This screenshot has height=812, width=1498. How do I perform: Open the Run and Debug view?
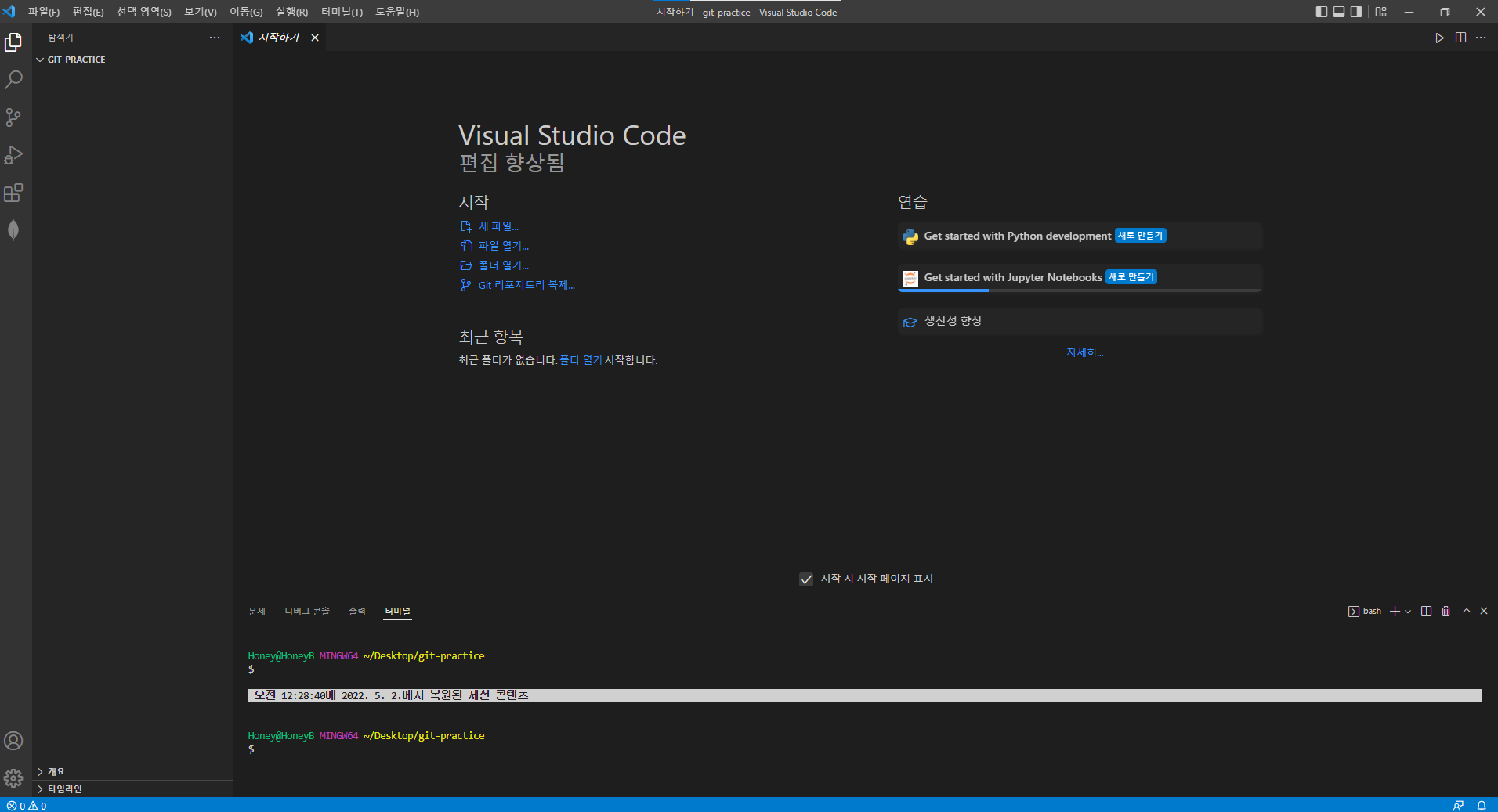[x=13, y=155]
